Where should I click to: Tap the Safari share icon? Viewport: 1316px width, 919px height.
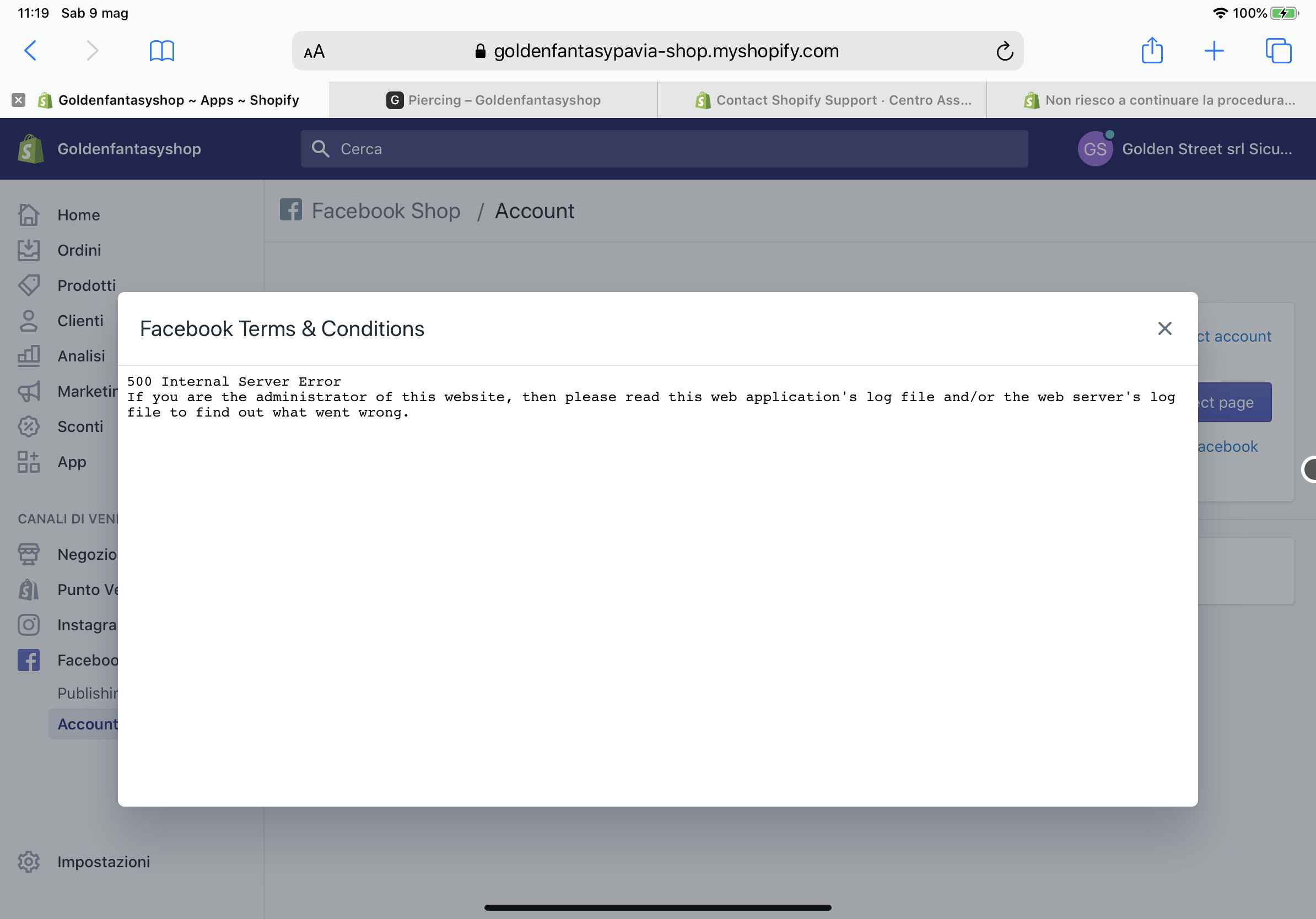1152,51
